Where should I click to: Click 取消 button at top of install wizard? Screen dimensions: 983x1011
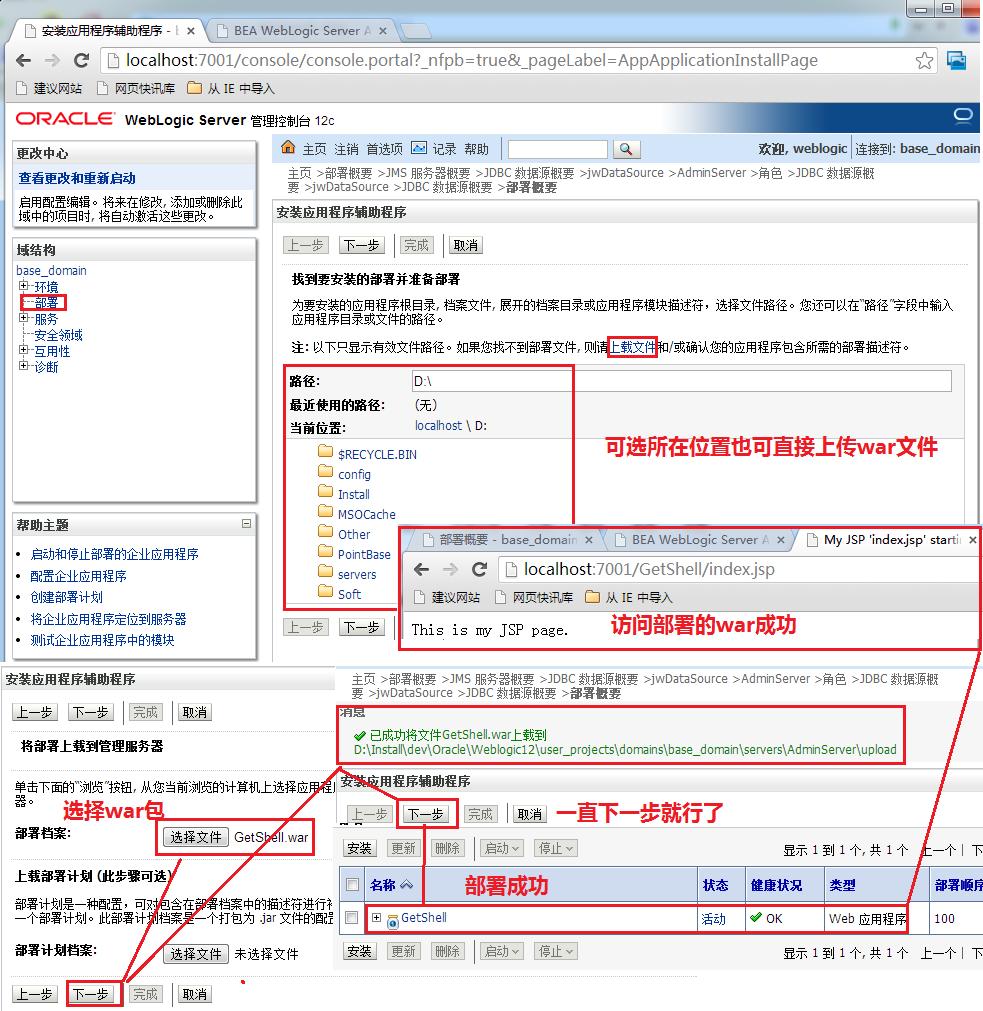[x=465, y=245]
